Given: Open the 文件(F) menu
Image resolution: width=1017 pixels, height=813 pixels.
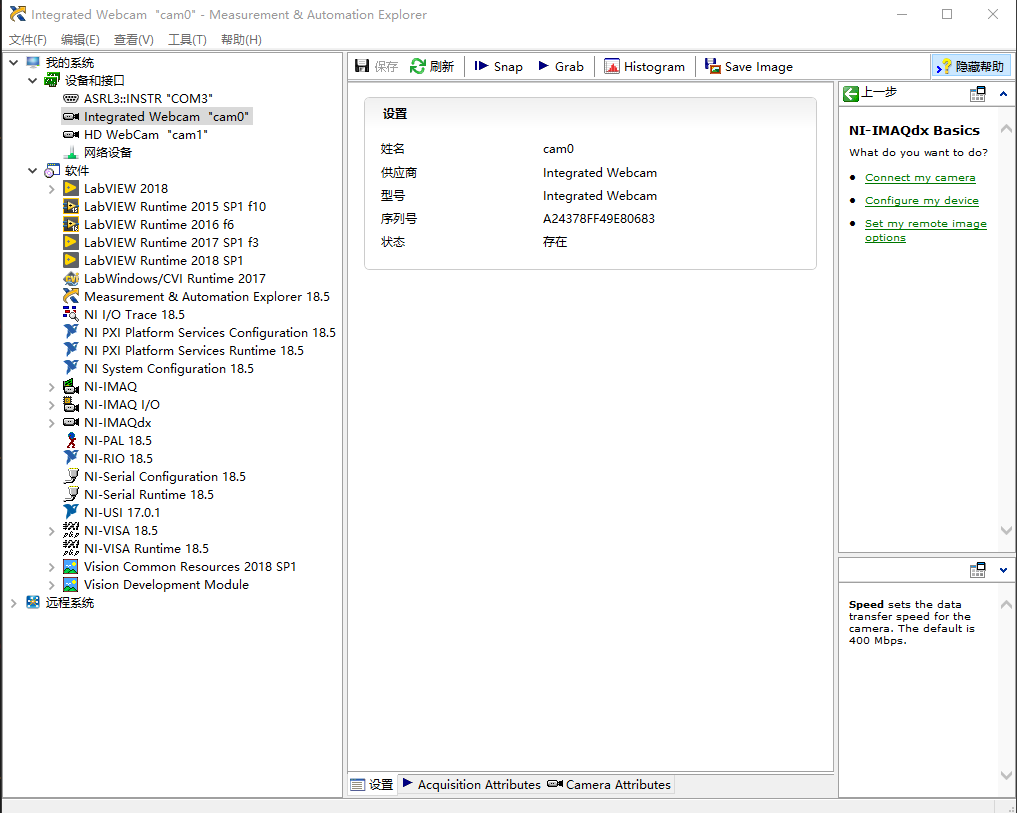Looking at the screenshot, I should click(28, 40).
